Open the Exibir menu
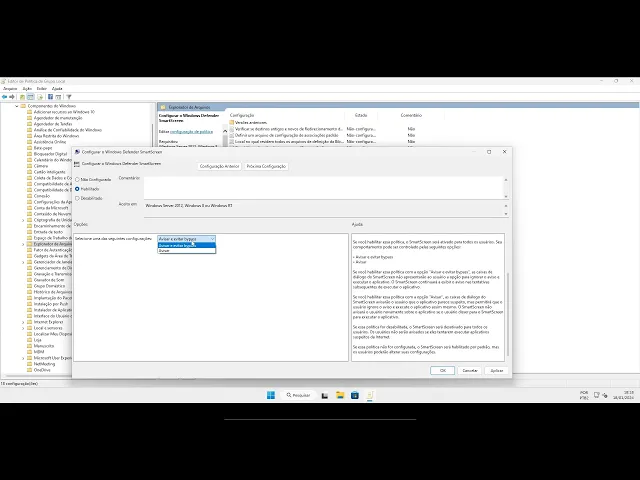640x480 pixels. pos(42,89)
